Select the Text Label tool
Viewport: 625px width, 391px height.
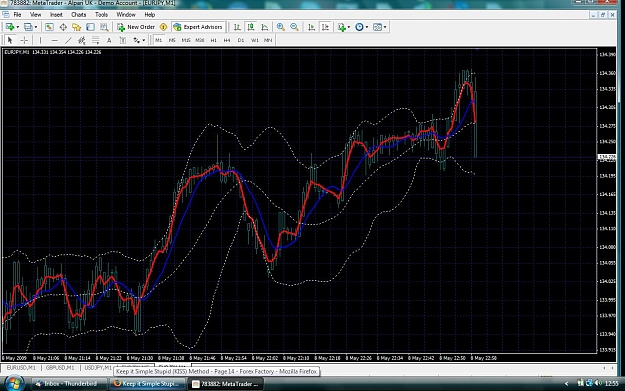coord(122,40)
